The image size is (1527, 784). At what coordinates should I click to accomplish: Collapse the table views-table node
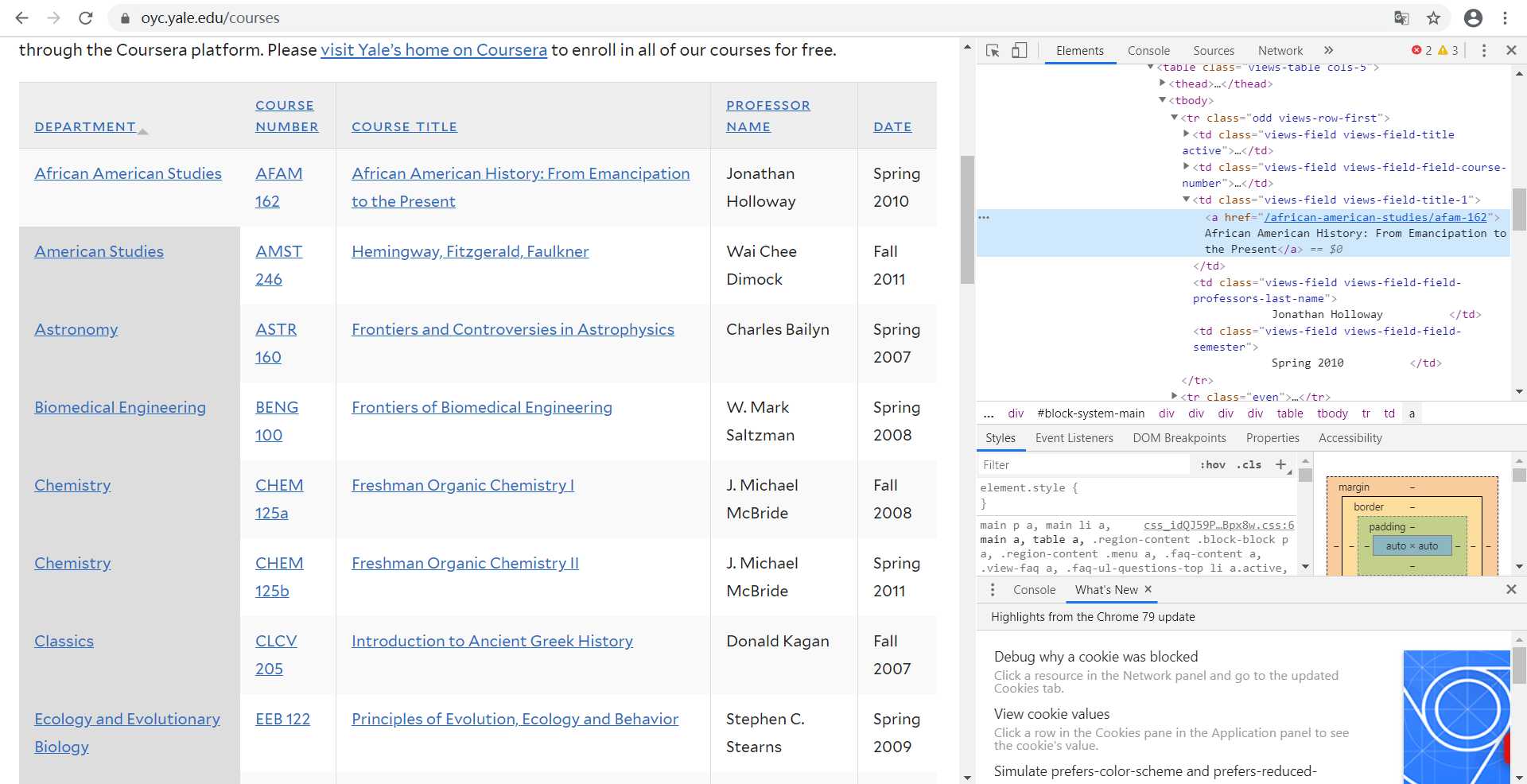pyautogui.click(x=1151, y=68)
